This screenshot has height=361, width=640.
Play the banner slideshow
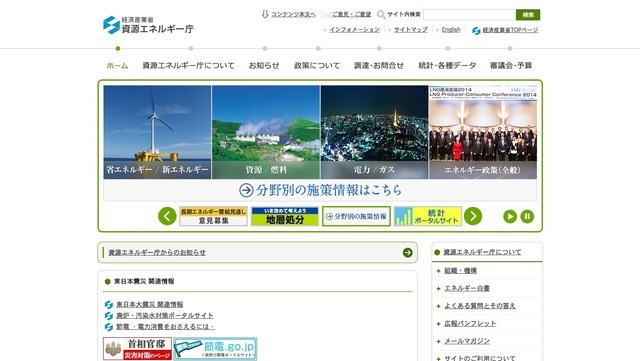pos(510,216)
